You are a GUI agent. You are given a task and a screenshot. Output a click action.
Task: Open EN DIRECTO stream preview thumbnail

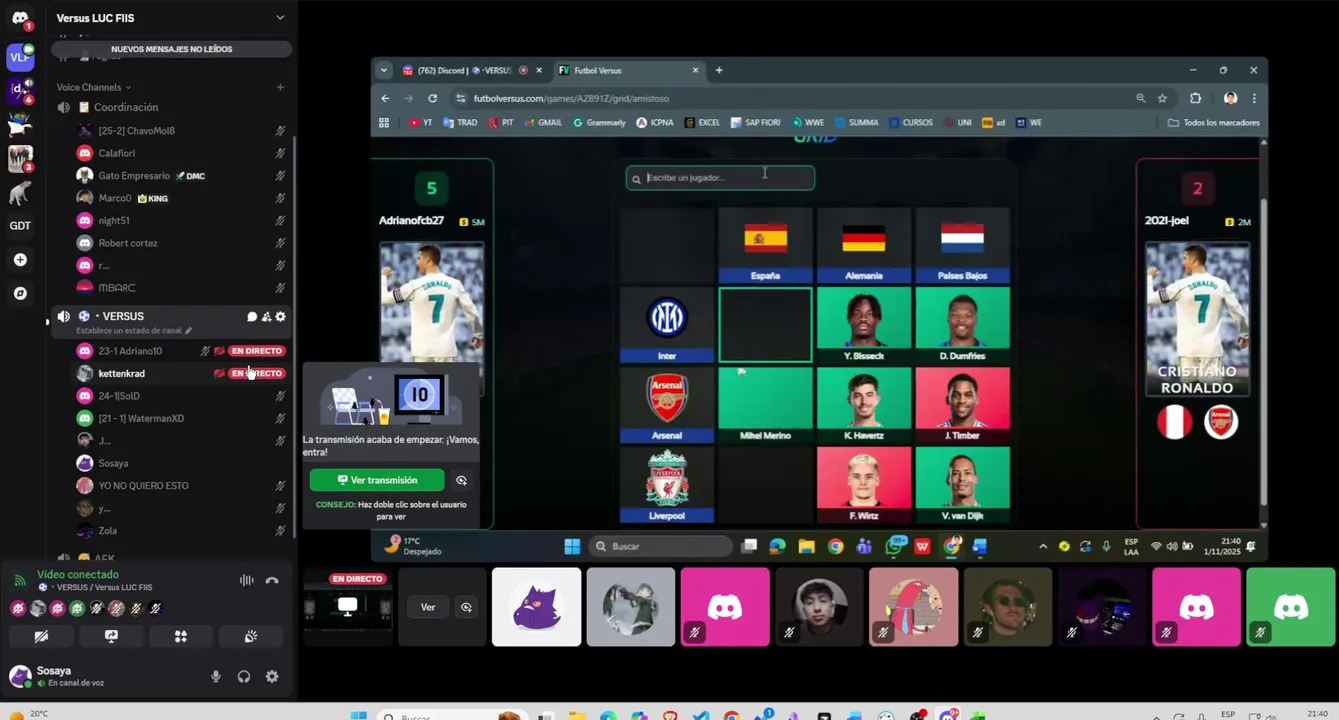click(x=347, y=607)
